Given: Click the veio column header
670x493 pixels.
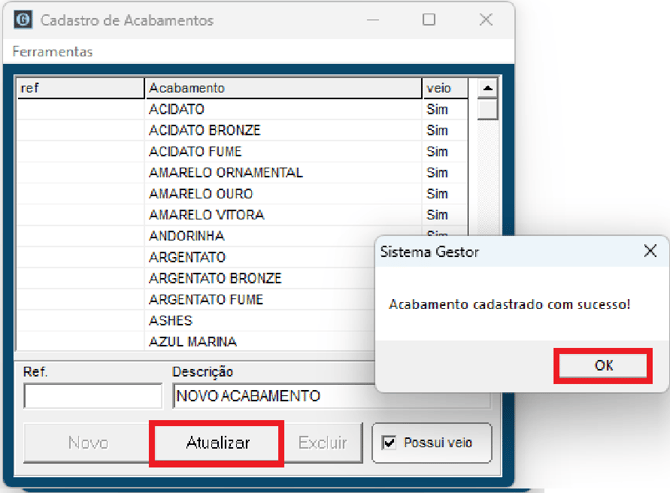Looking at the screenshot, I should click(444, 88).
